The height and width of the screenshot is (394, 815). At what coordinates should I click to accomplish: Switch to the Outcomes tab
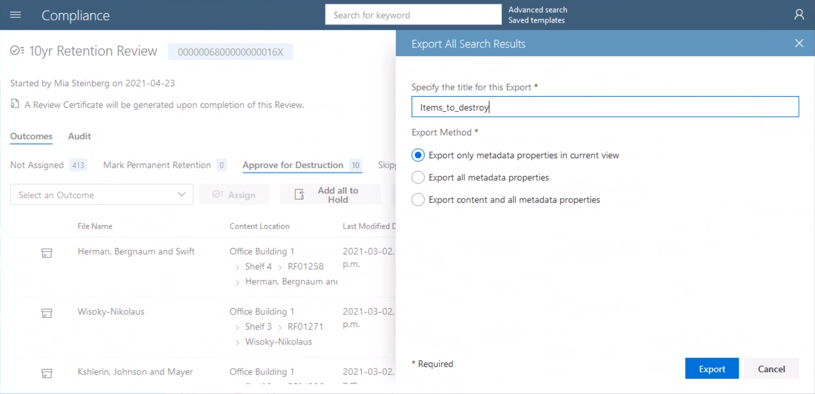tap(31, 136)
